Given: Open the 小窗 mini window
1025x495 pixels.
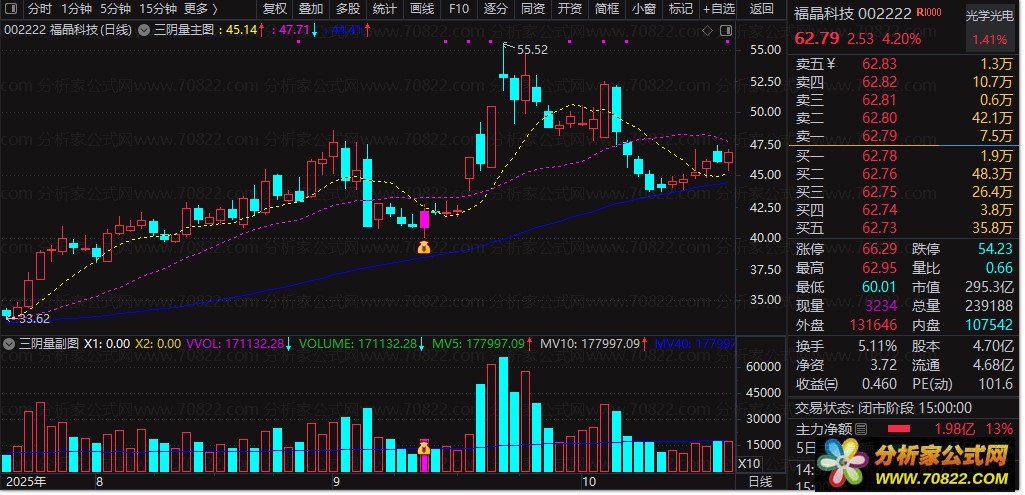Looking at the screenshot, I should (644, 9).
